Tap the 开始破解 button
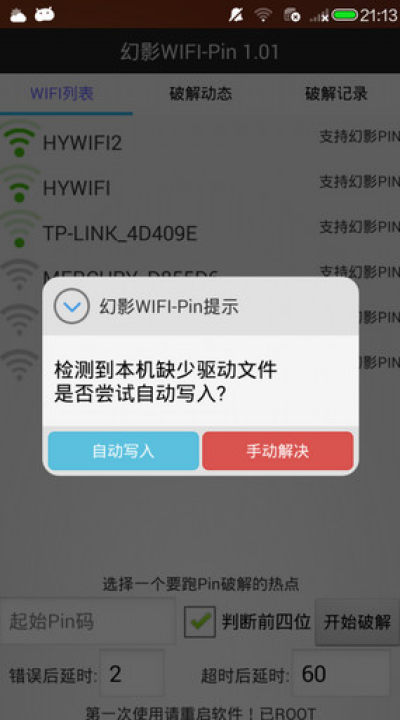Viewport: 400px width, 720px height. 357,622
